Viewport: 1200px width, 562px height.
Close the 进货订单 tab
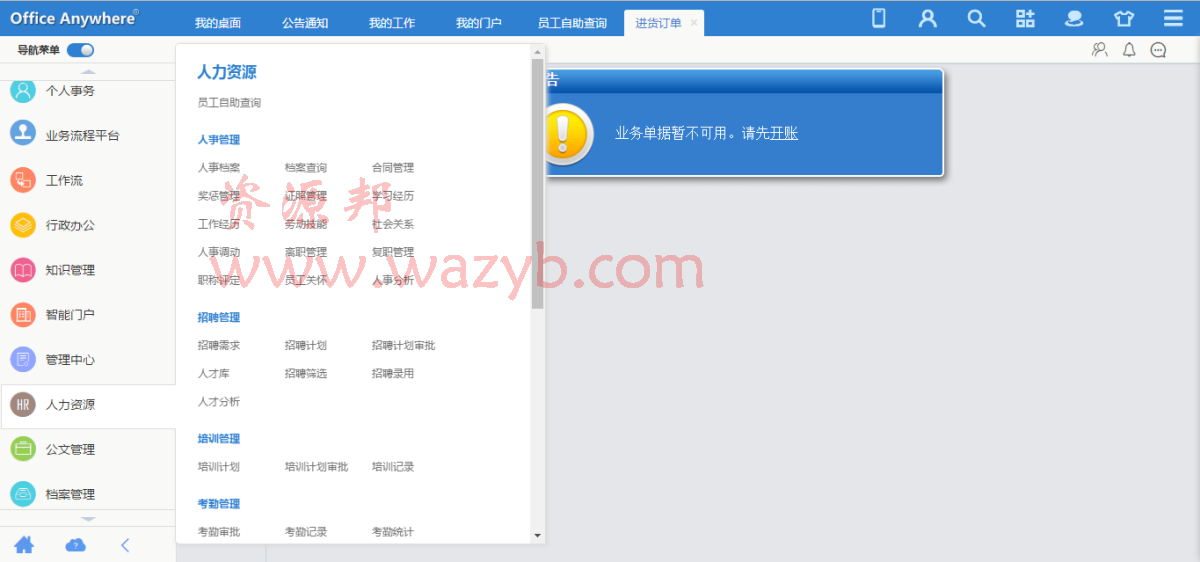click(694, 23)
